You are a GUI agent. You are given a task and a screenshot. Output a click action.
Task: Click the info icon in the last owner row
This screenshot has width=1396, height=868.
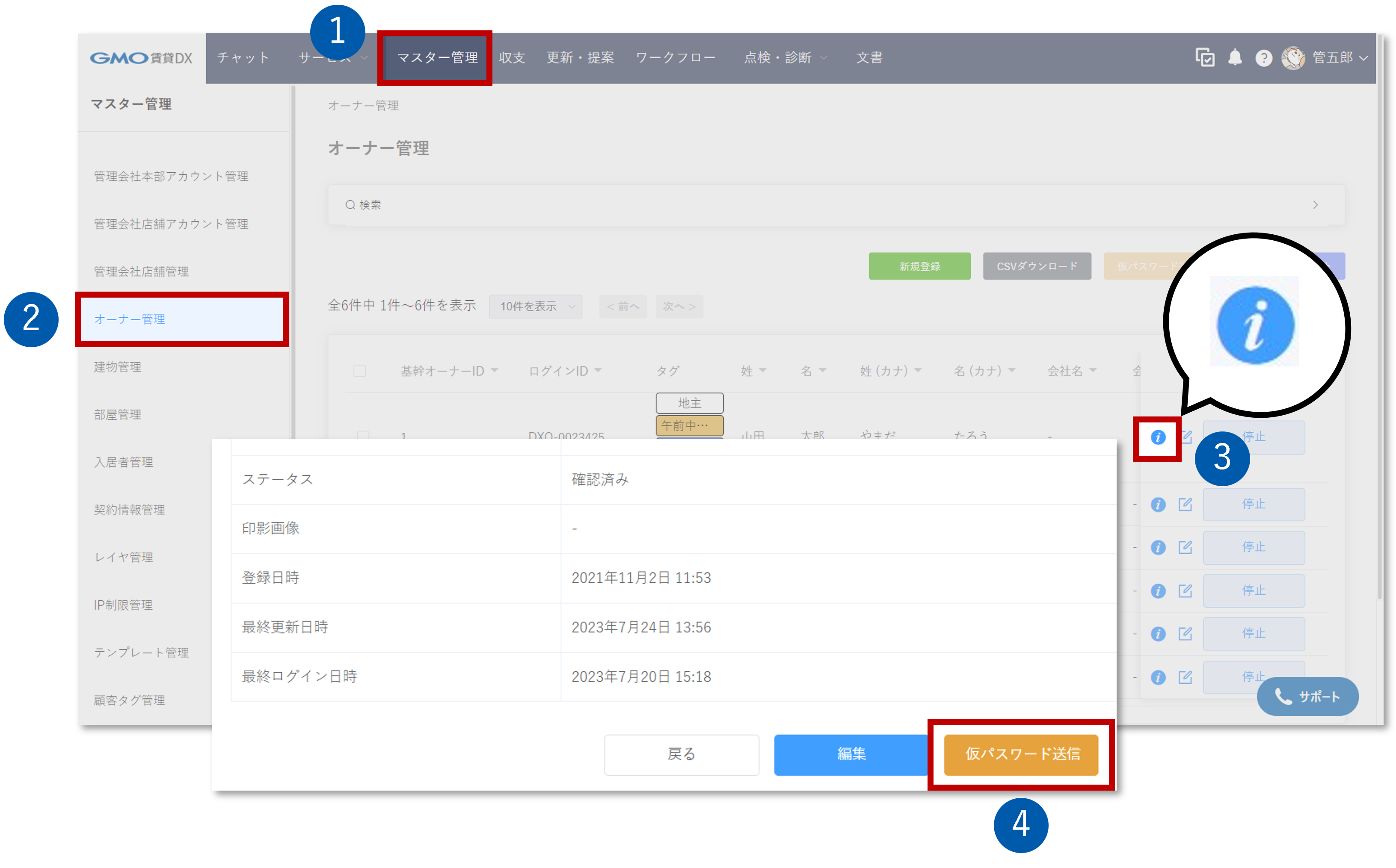coord(1158,677)
